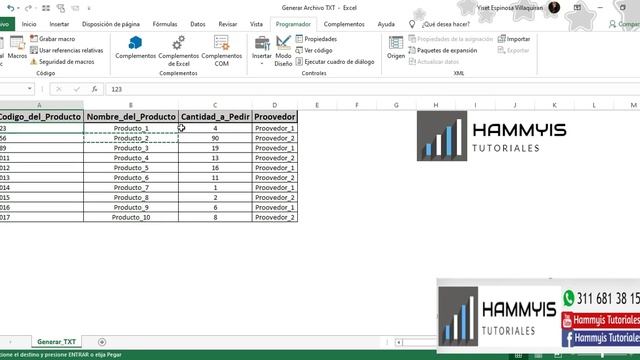Open Complementos de Excel dialog

[x=178, y=51]
